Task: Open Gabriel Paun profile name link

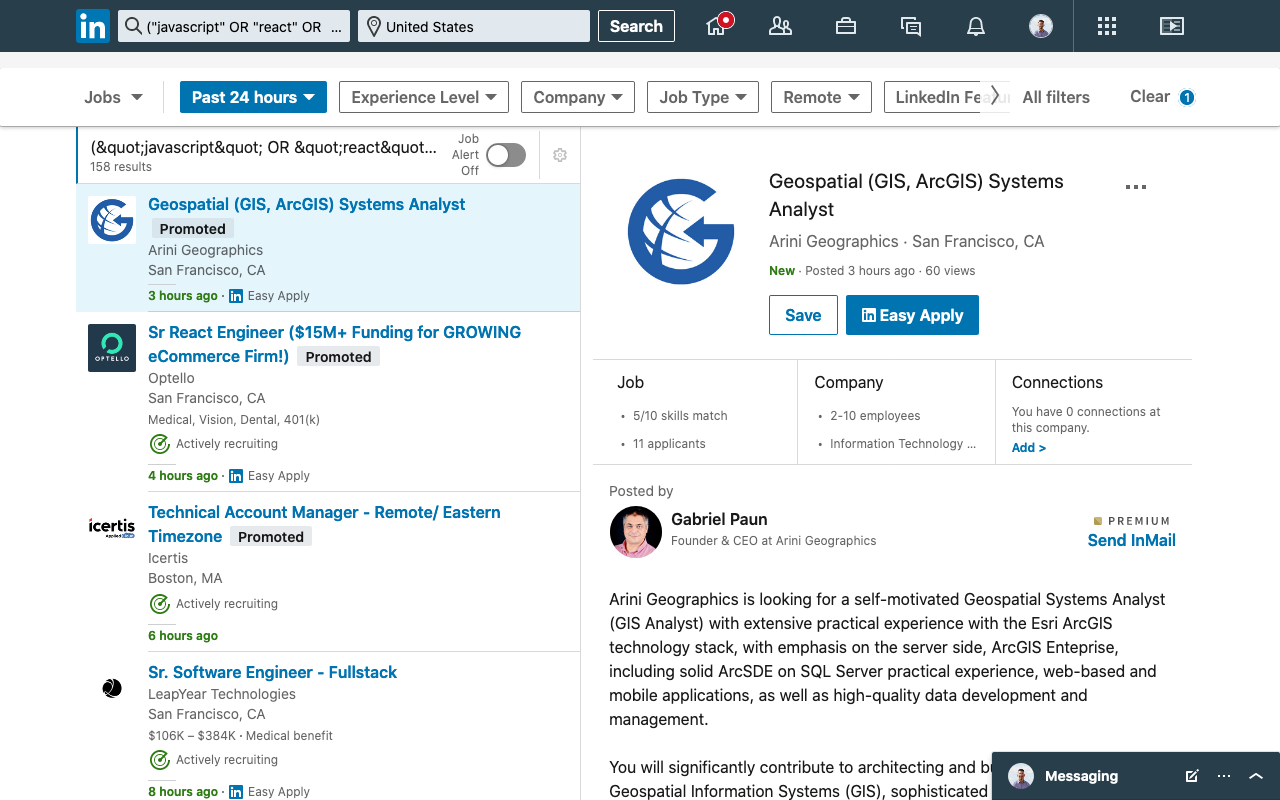Action: (x=719, y=519)
